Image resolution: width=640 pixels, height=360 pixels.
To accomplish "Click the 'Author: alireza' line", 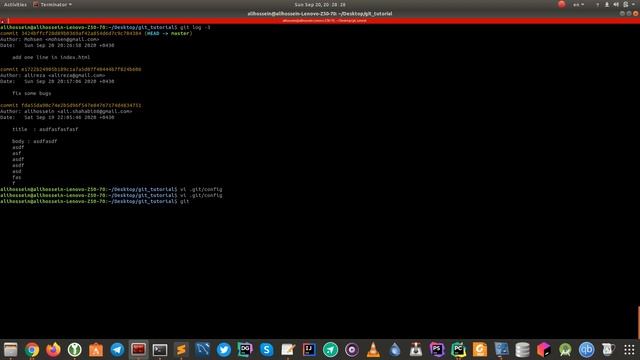I will (52, 76).
